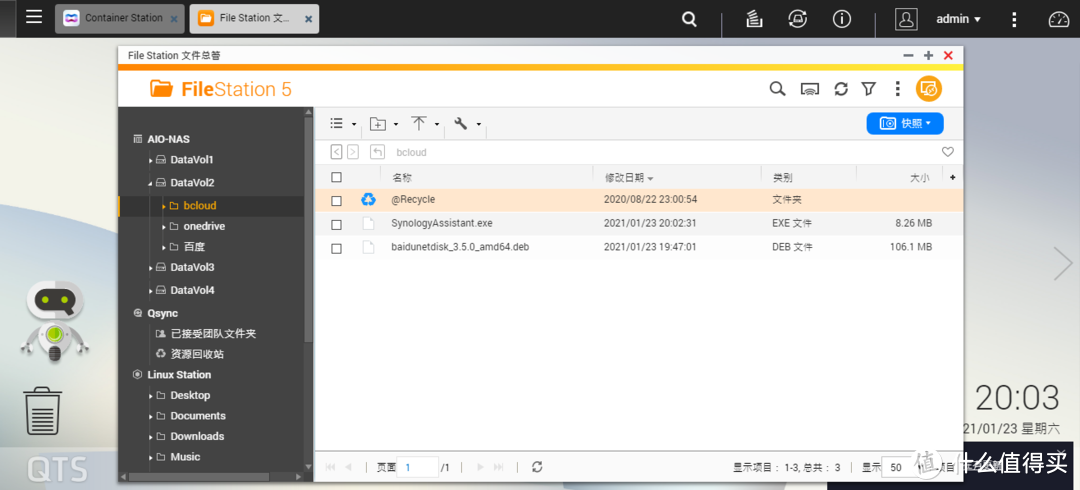Refresh File Station with the toolbar refresh icon
1080x490 pixels.
pyautogui.click(x=841, y=89)
